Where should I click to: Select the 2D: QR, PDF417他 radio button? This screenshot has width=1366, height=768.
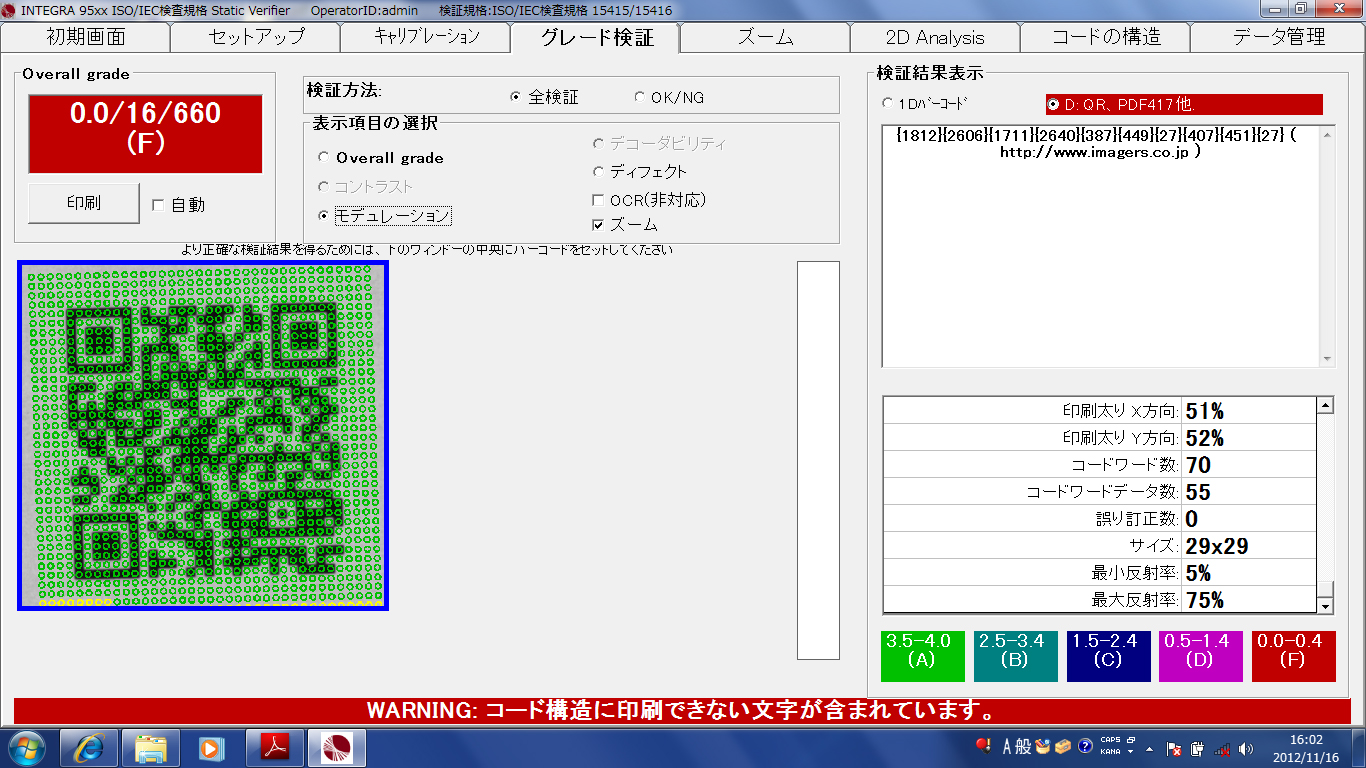click(x=1053, y=104)
